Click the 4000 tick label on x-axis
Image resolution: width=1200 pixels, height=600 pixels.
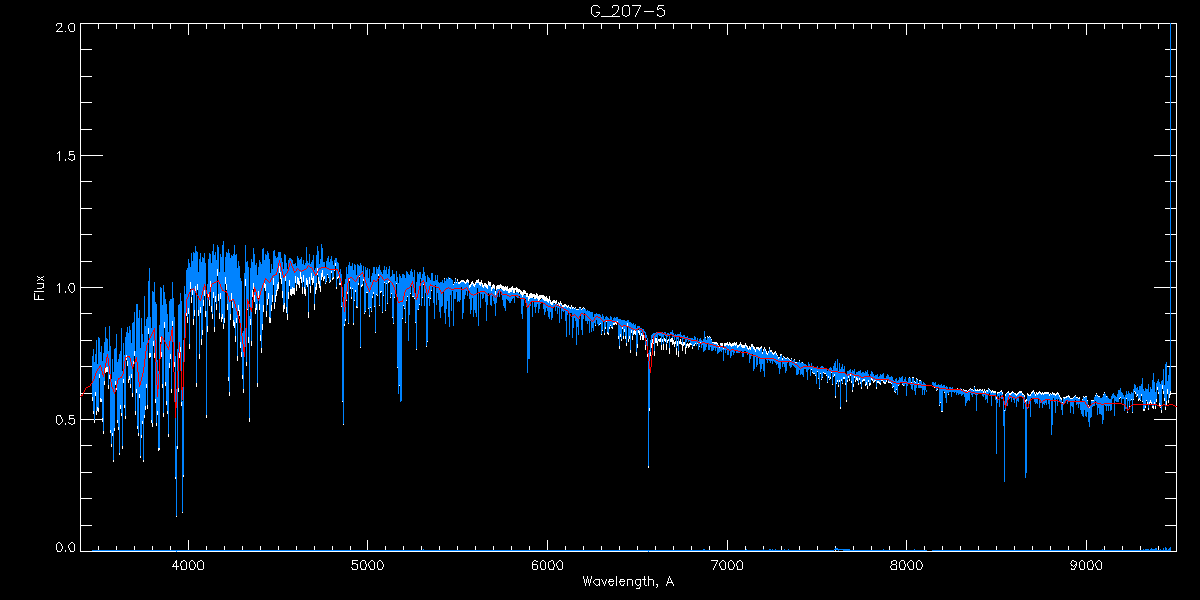pyautogui.click(x=188, y=565)
